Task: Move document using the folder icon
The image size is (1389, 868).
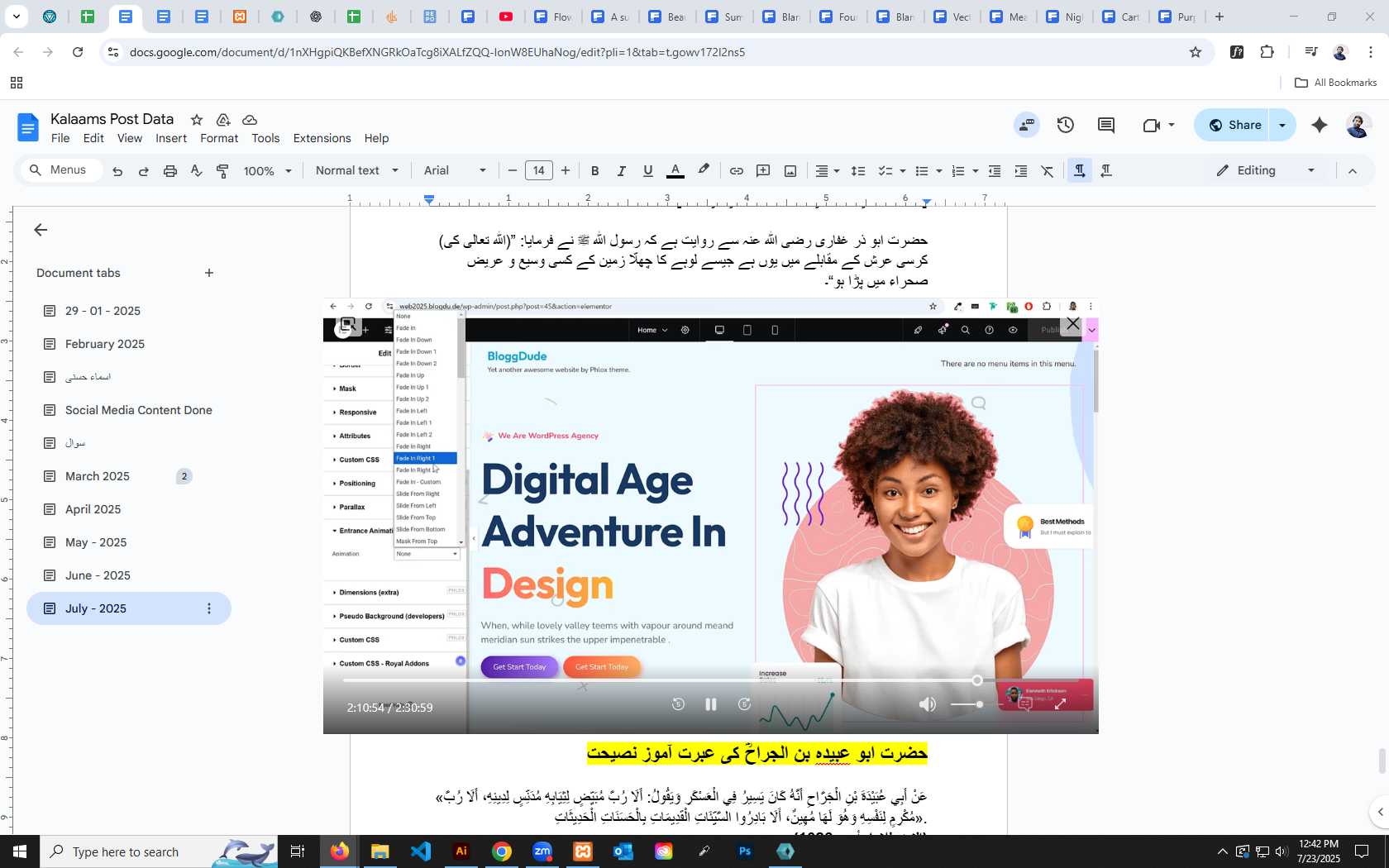Action: [223, 120]
